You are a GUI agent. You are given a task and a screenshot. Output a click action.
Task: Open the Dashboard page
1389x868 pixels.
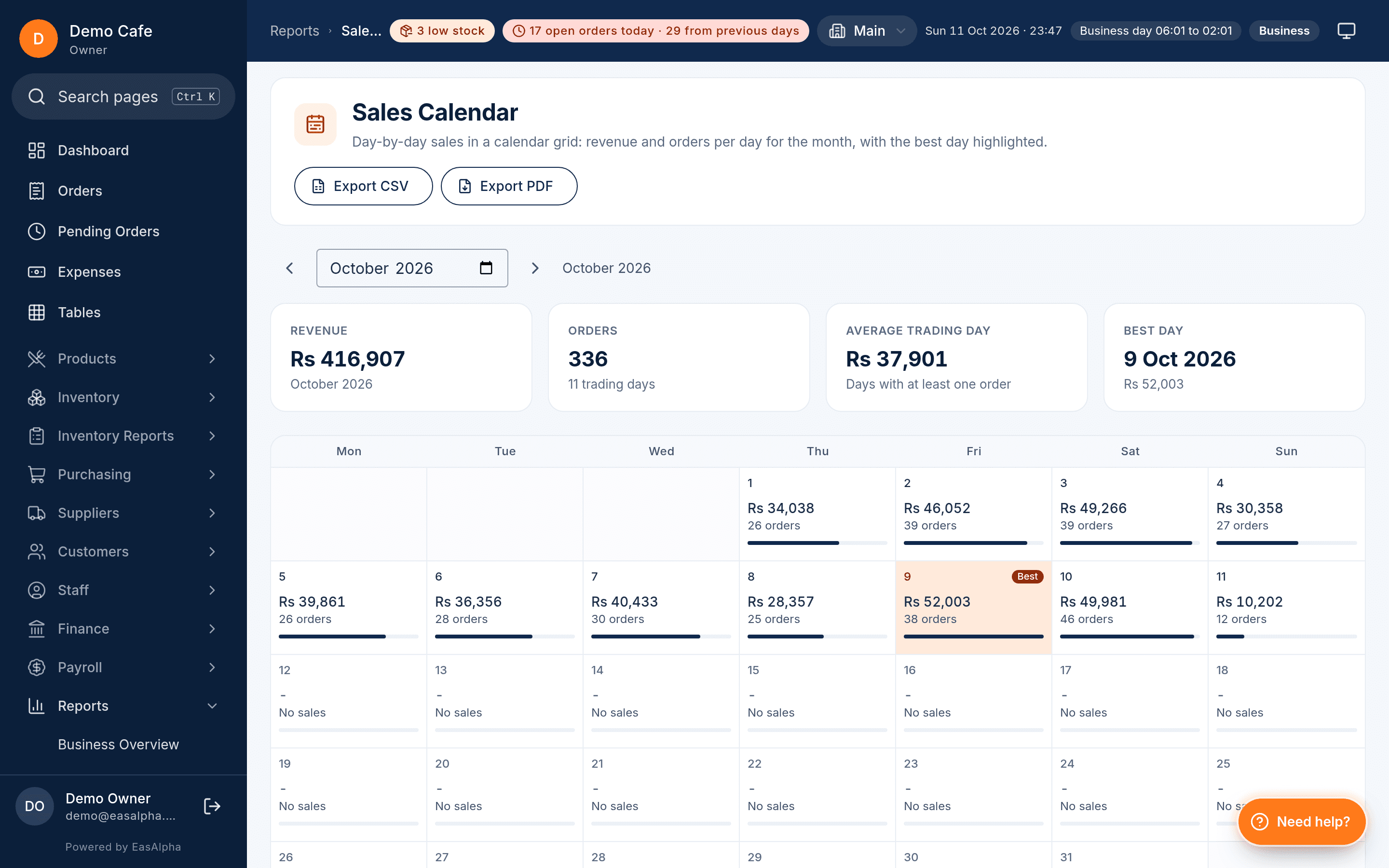123,150
